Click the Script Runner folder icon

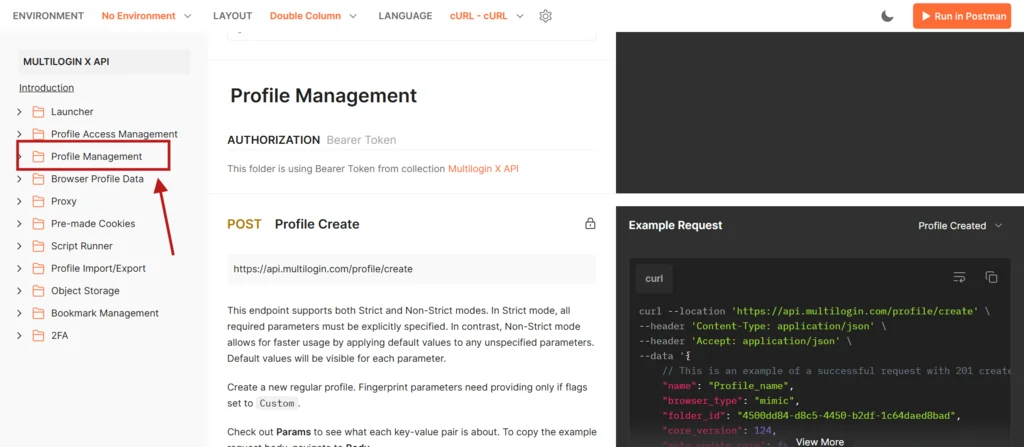38,246
